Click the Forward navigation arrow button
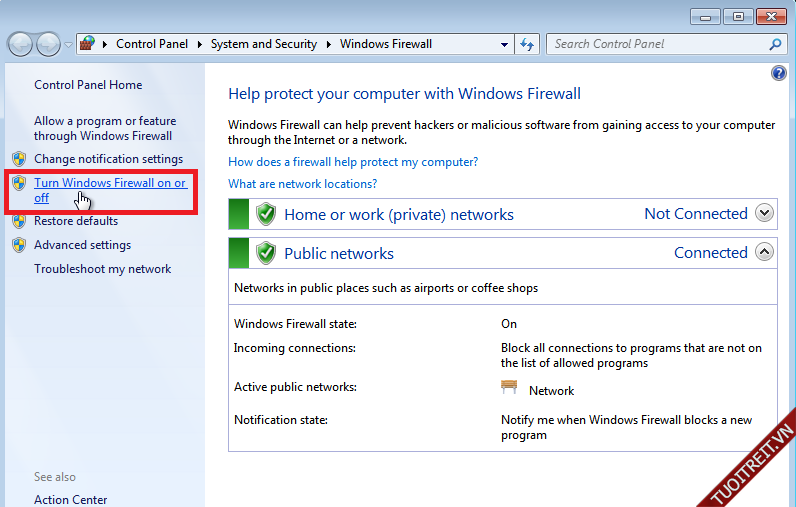 [x=48, y=44]
